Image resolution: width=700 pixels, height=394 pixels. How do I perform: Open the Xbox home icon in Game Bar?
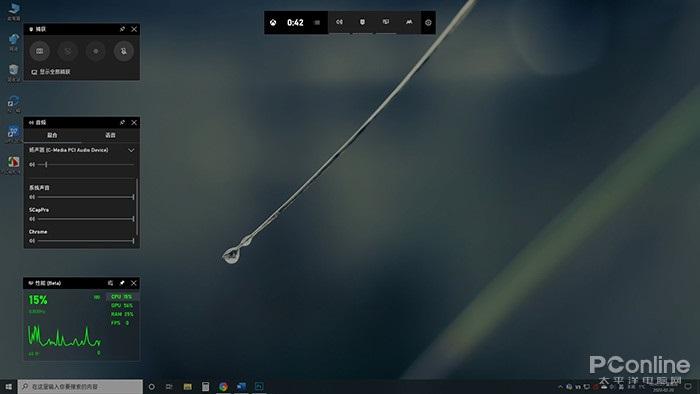pyautogui.click(x=273, y=23)
